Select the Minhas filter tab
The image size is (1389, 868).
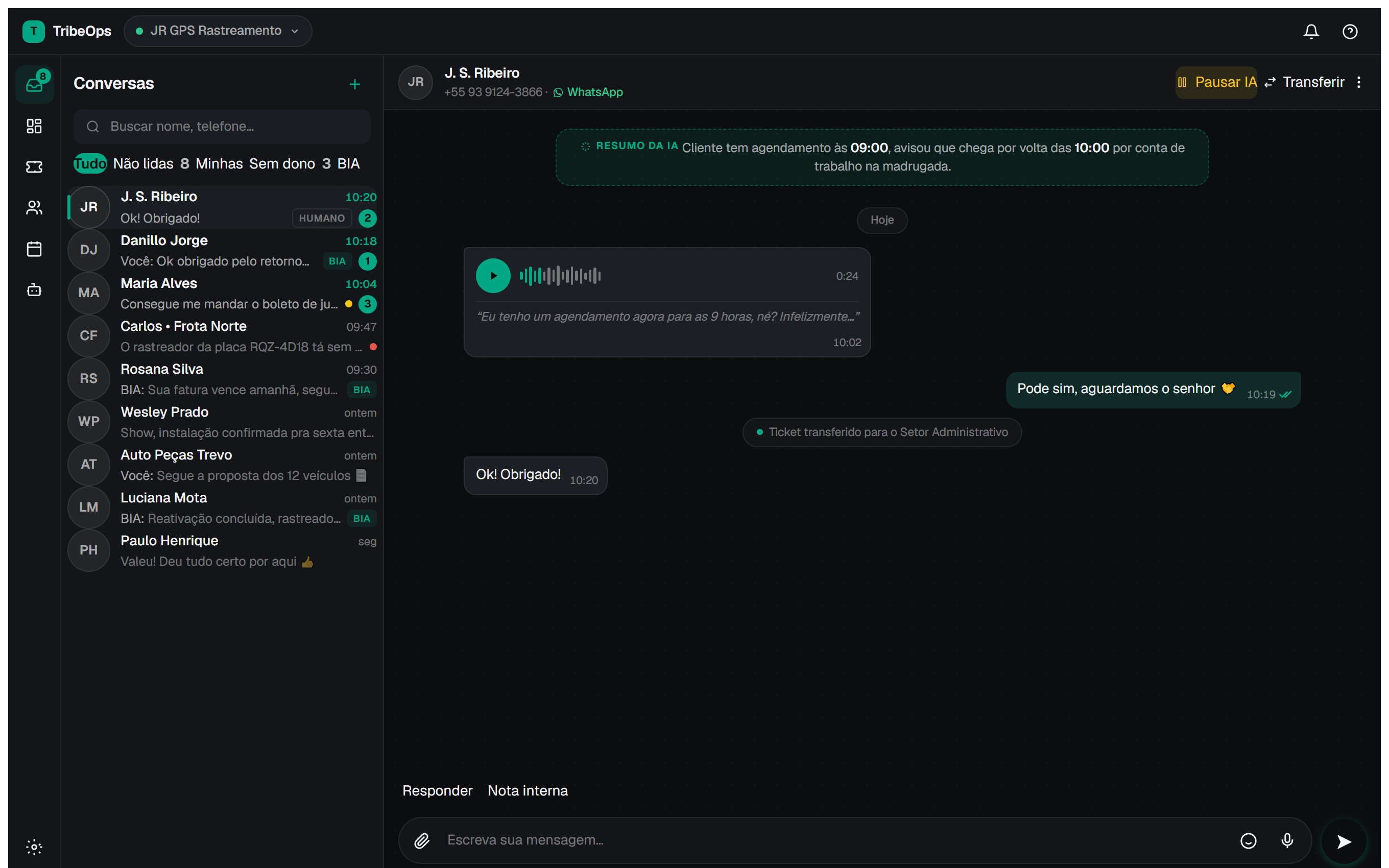pyautogui.click(x=219, y=163)
